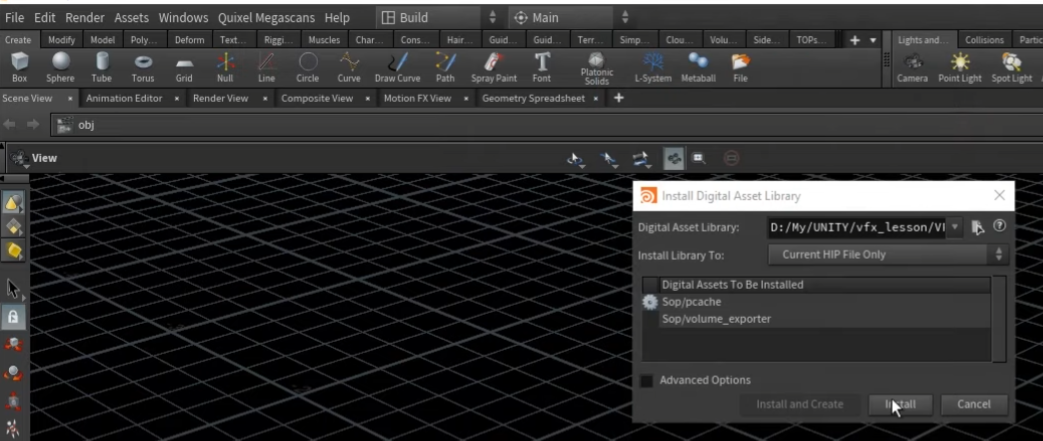This screenshot has width=1043, height=441.
Task: Switch to the Render View tab
Action: point(220,98)
